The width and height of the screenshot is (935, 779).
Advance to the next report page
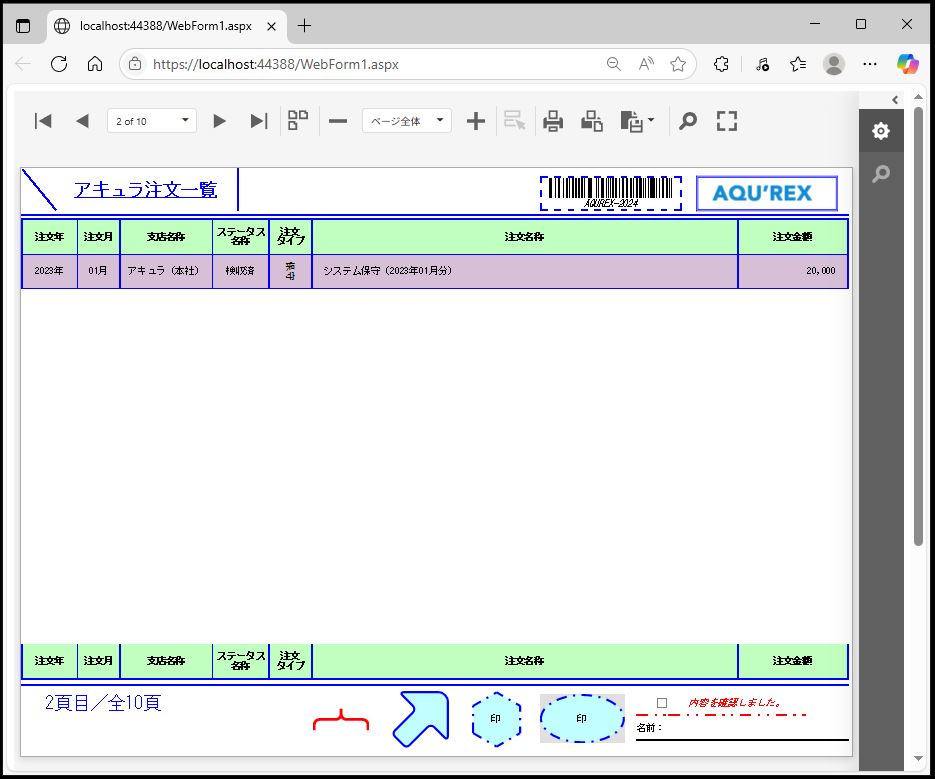220,121
